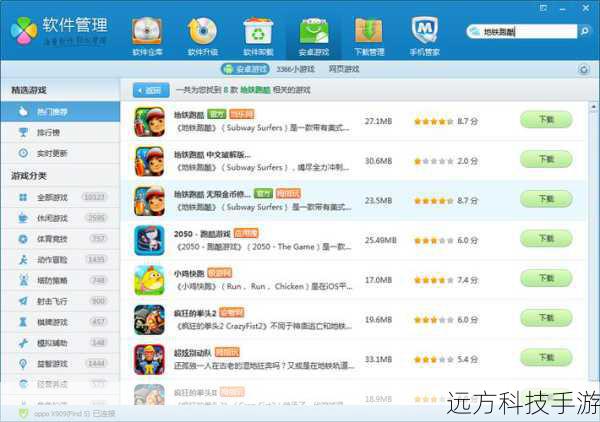Click the 小鸡快跑 game title
600x422 pixels.
click(x=189, y=274)
